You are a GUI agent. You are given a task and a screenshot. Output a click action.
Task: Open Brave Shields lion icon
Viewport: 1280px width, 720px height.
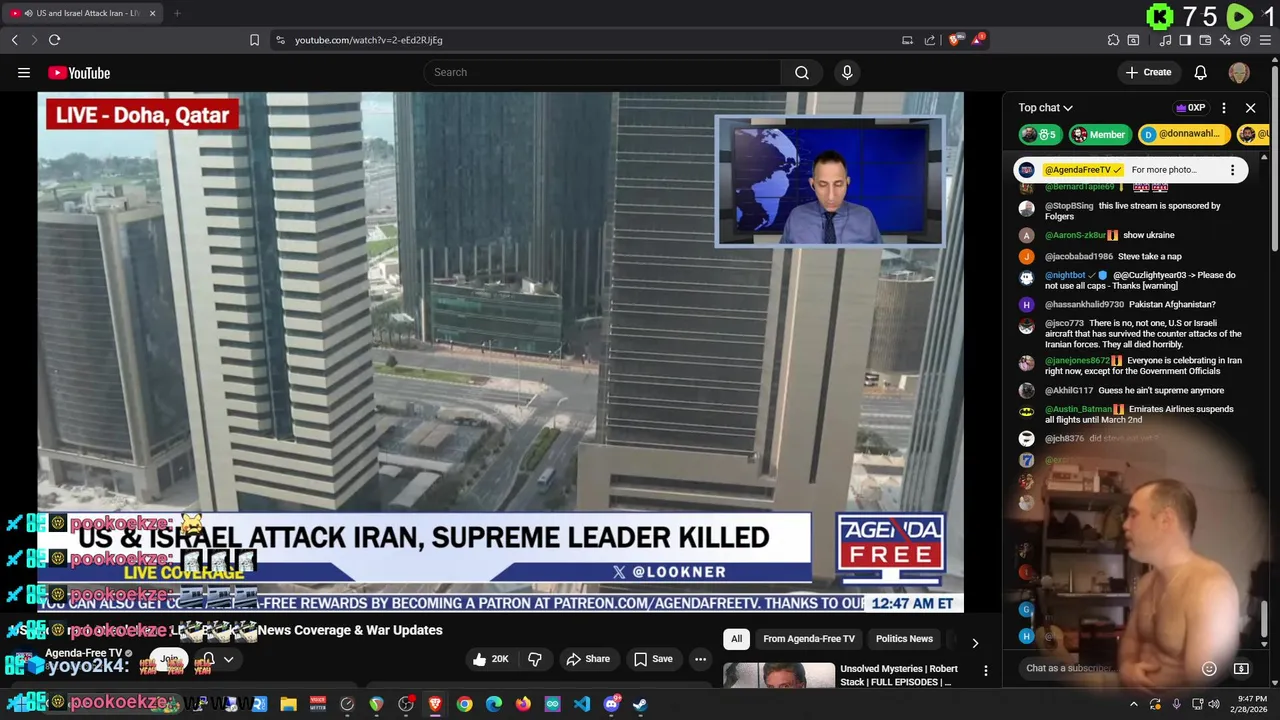[x=956, y=40]
